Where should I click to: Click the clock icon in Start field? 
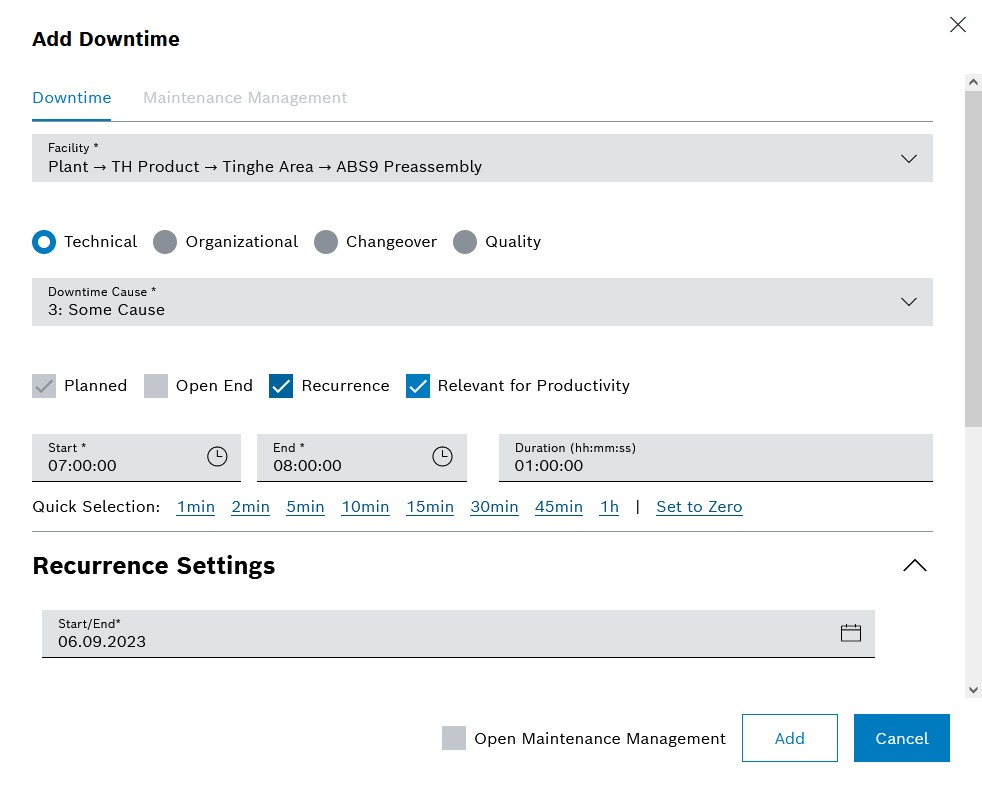coord(217,457)
